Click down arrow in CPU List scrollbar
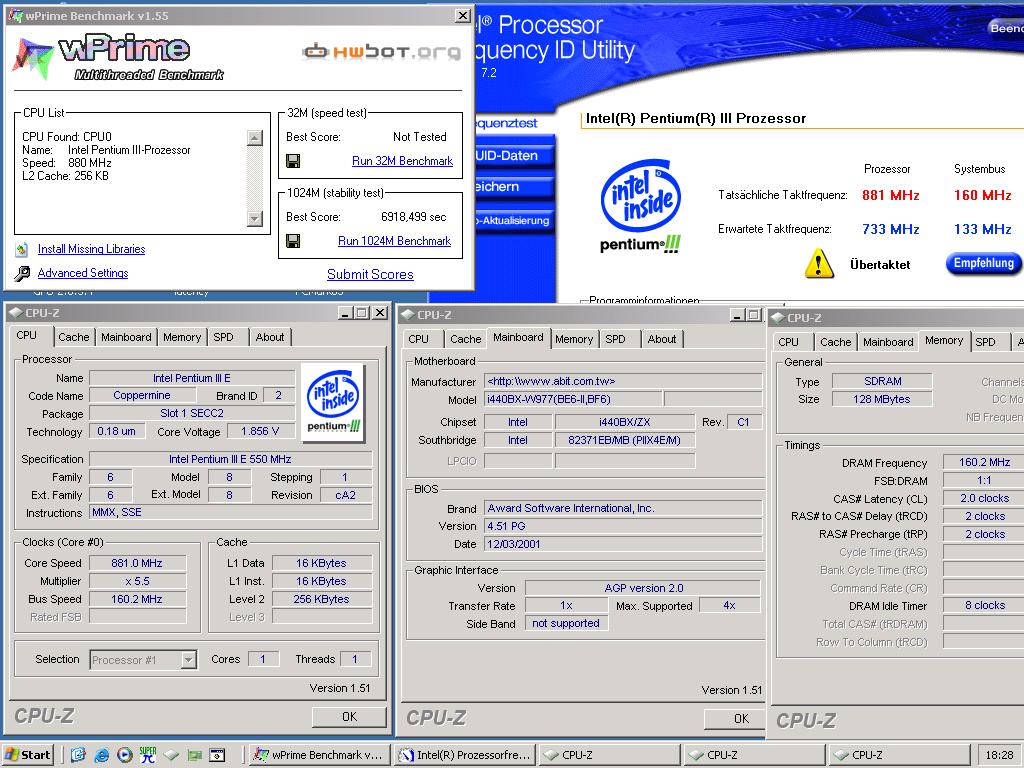This screenshot has width=1024, height=768. coord(255,218)
